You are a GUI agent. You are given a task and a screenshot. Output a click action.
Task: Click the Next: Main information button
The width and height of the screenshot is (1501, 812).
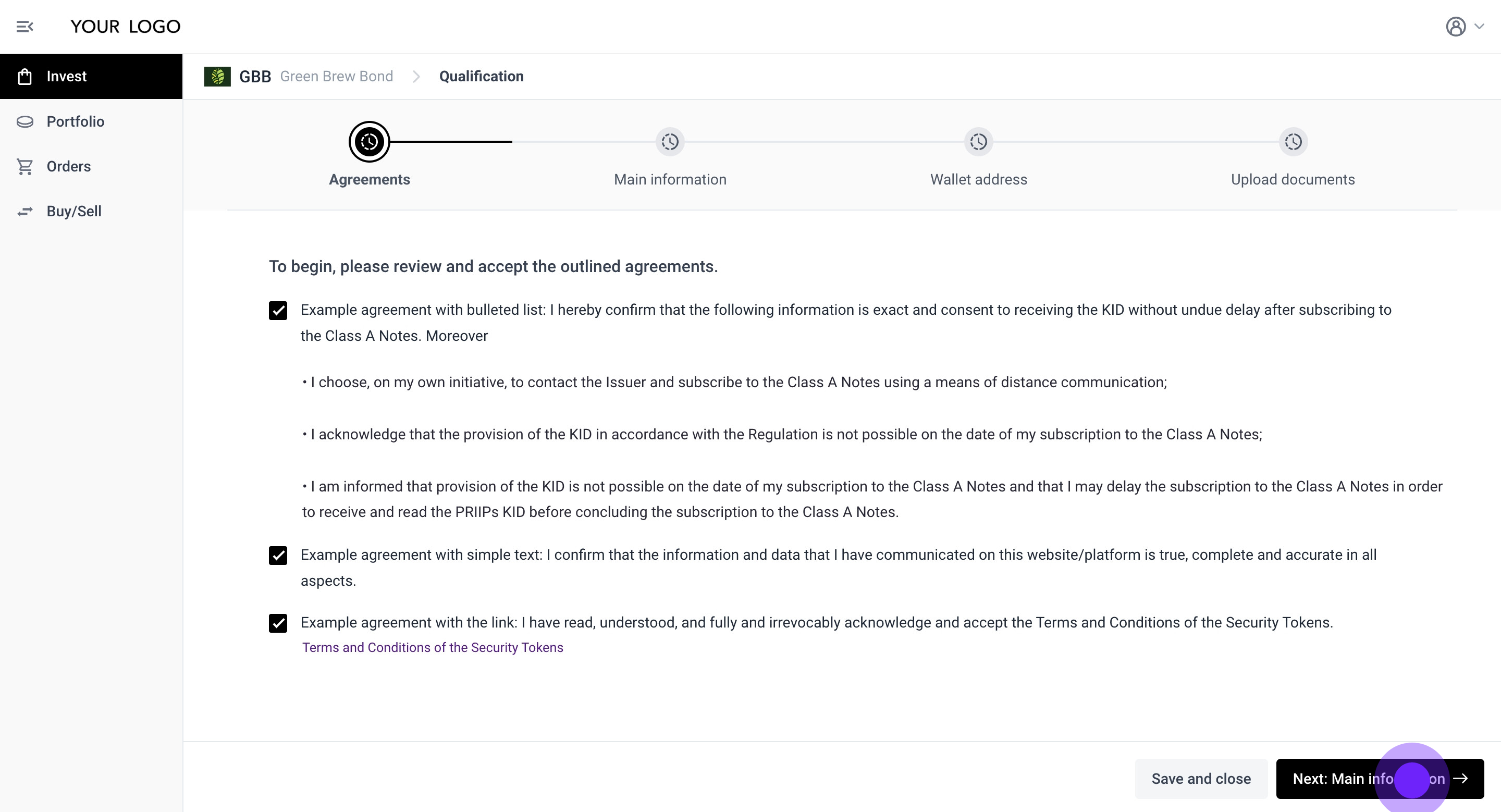point(1379,779)
